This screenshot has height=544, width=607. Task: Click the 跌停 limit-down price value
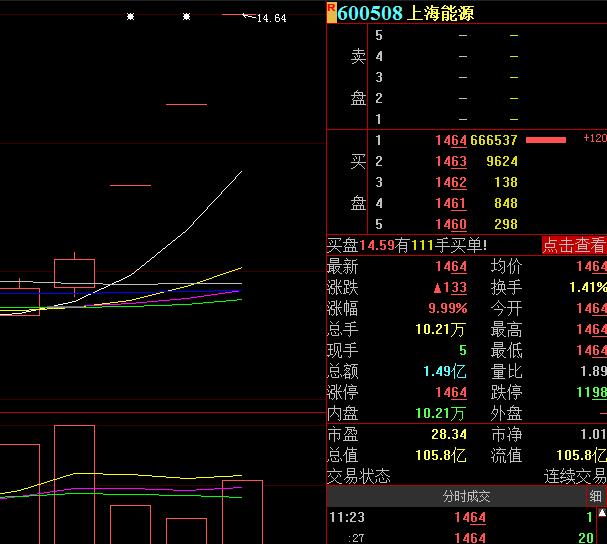click(590, 393)
